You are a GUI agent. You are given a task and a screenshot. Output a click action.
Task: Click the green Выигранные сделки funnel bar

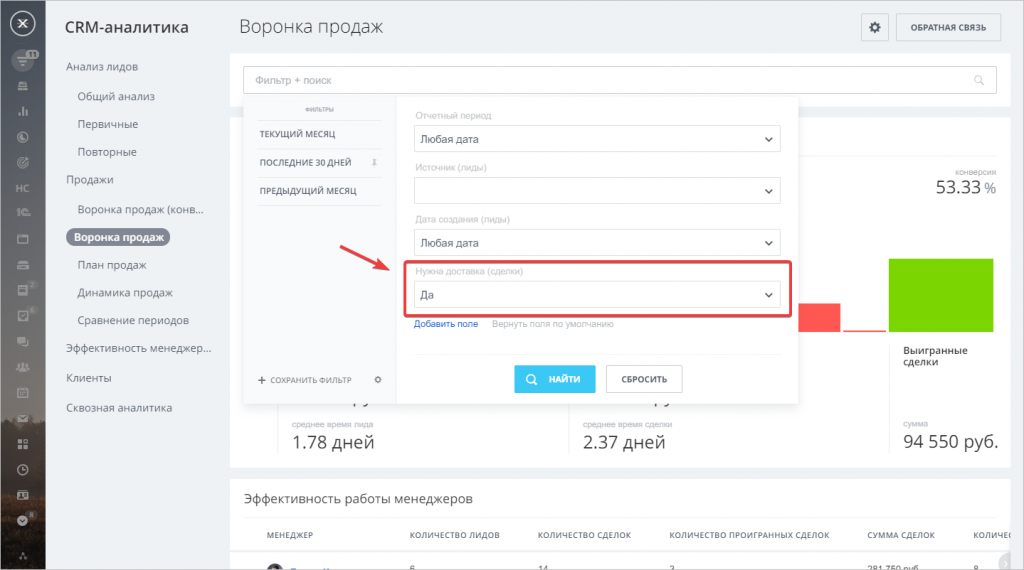coord(940,295)
